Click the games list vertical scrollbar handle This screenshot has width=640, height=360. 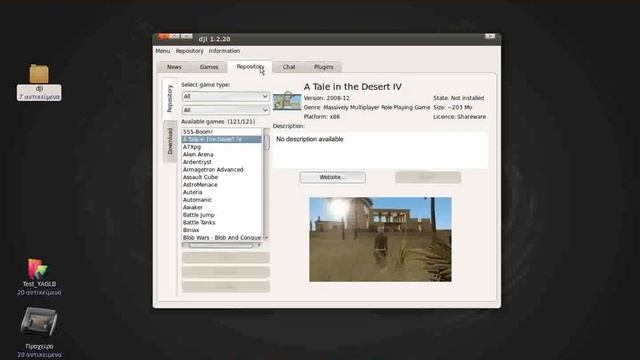267,142
